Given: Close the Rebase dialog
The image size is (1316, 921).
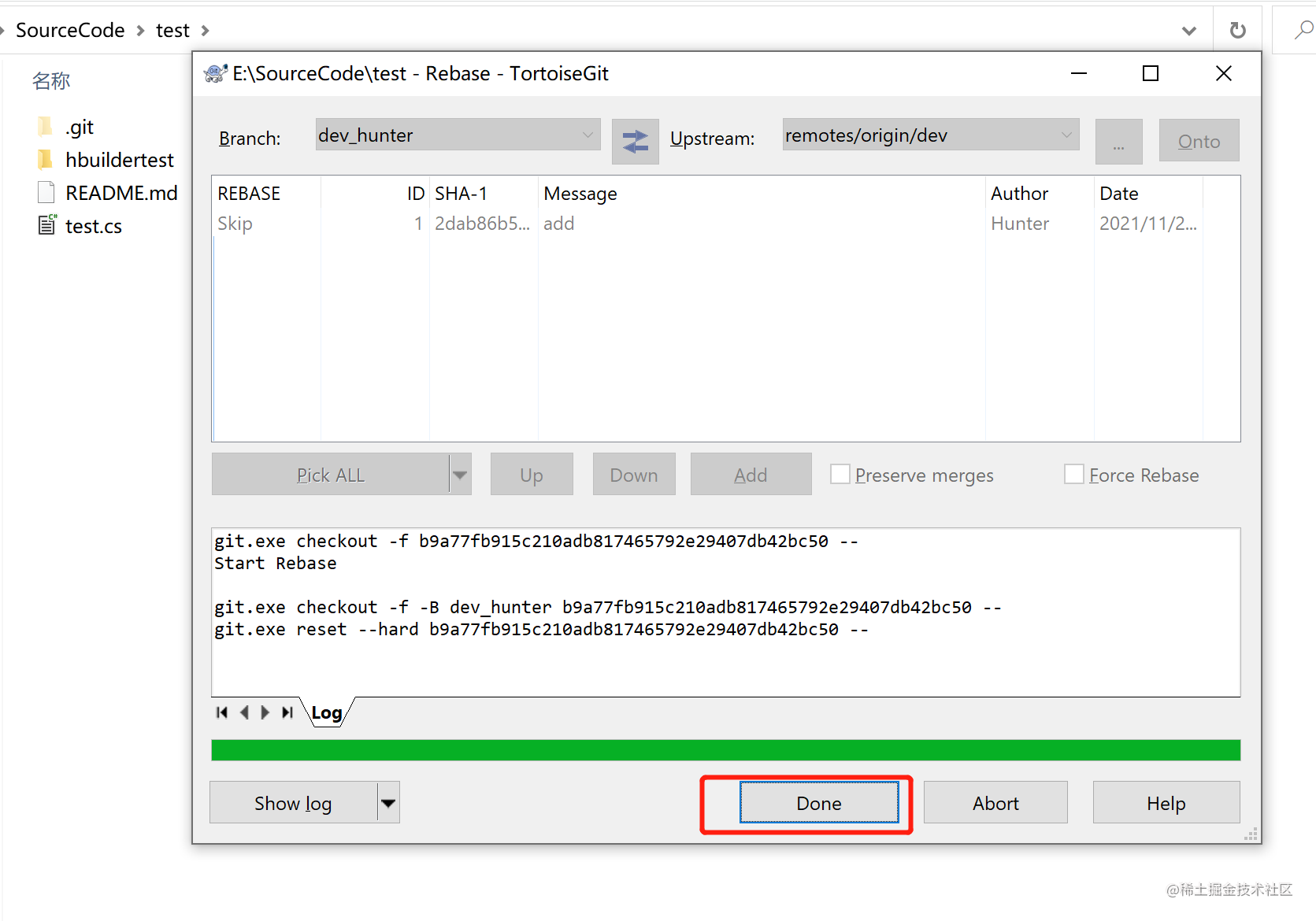Looking at the screenshot, I should tap(1223, 73).
